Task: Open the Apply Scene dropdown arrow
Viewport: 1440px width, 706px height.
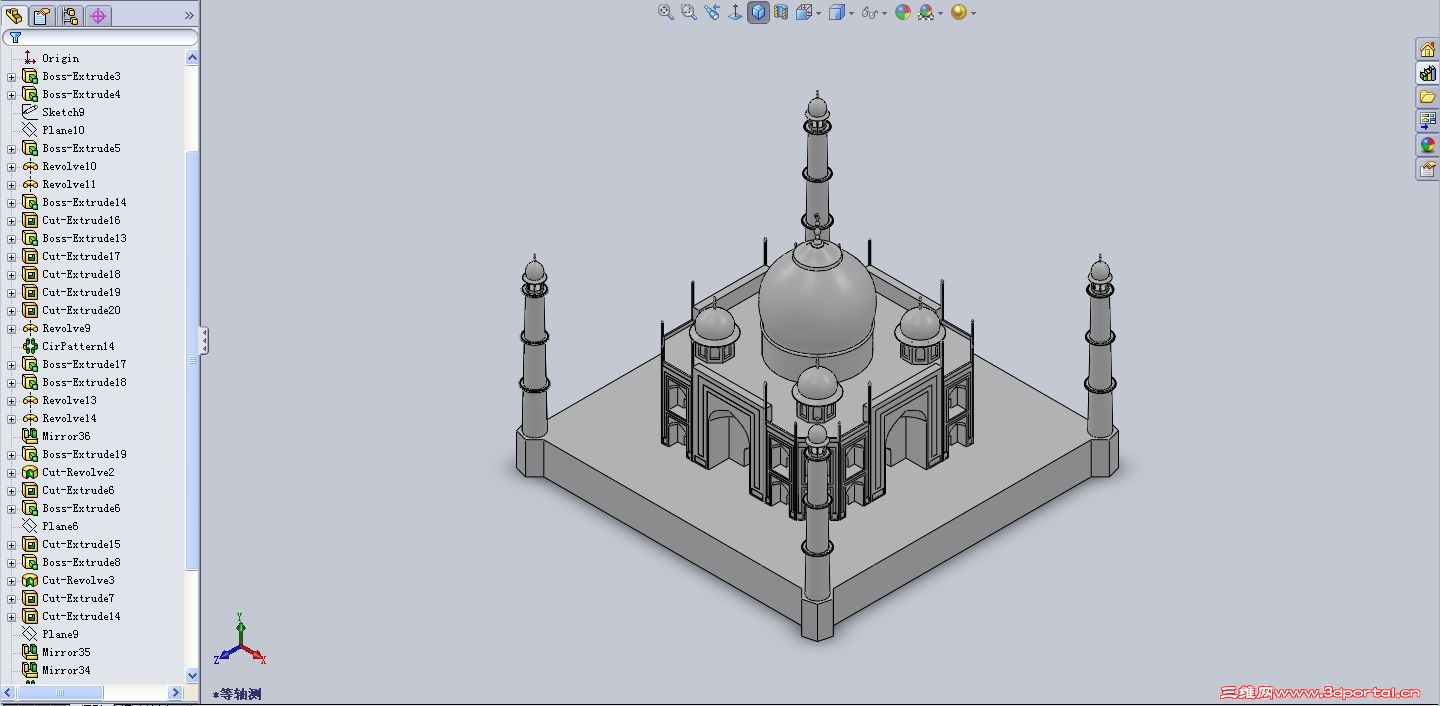Action: tap(941, 13)
